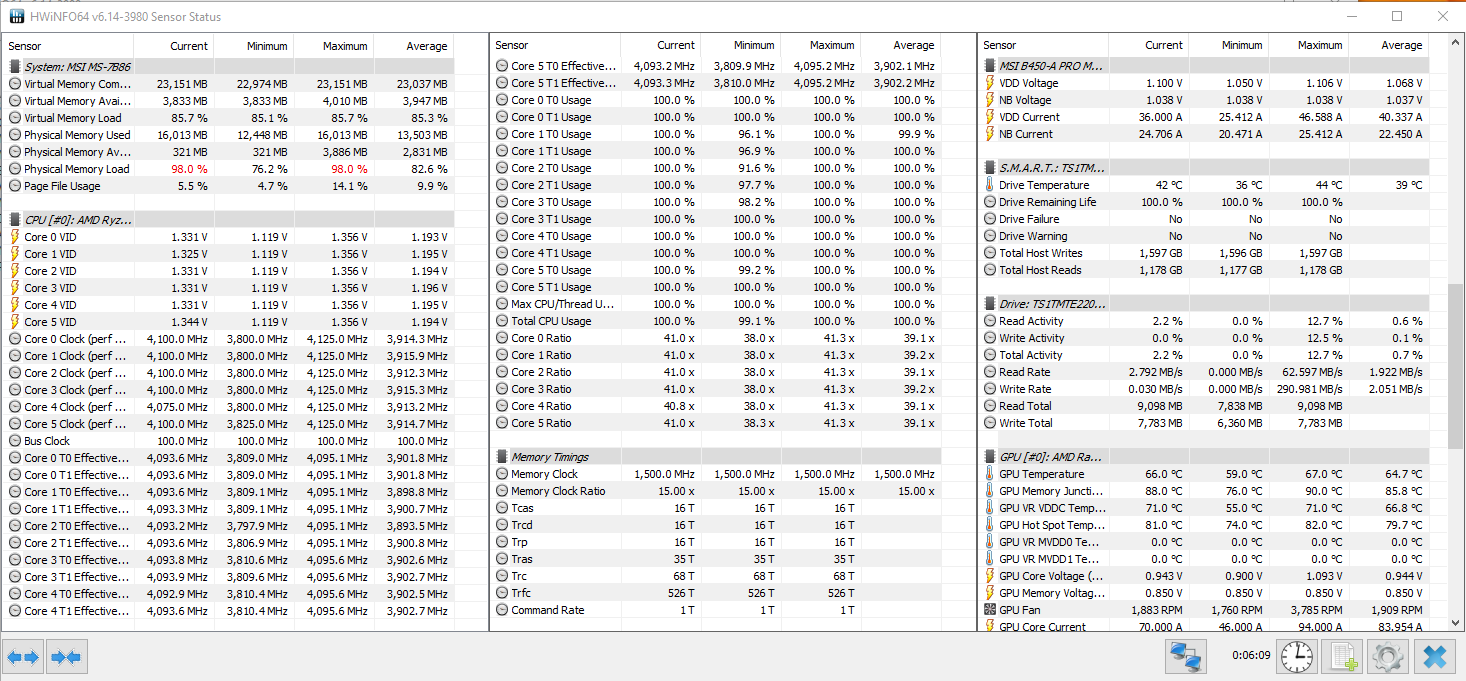The width and height of the screenshot is (1466, 681).
Task: Click the scrollbar up arrow at top right
Action: point(1455,44)
